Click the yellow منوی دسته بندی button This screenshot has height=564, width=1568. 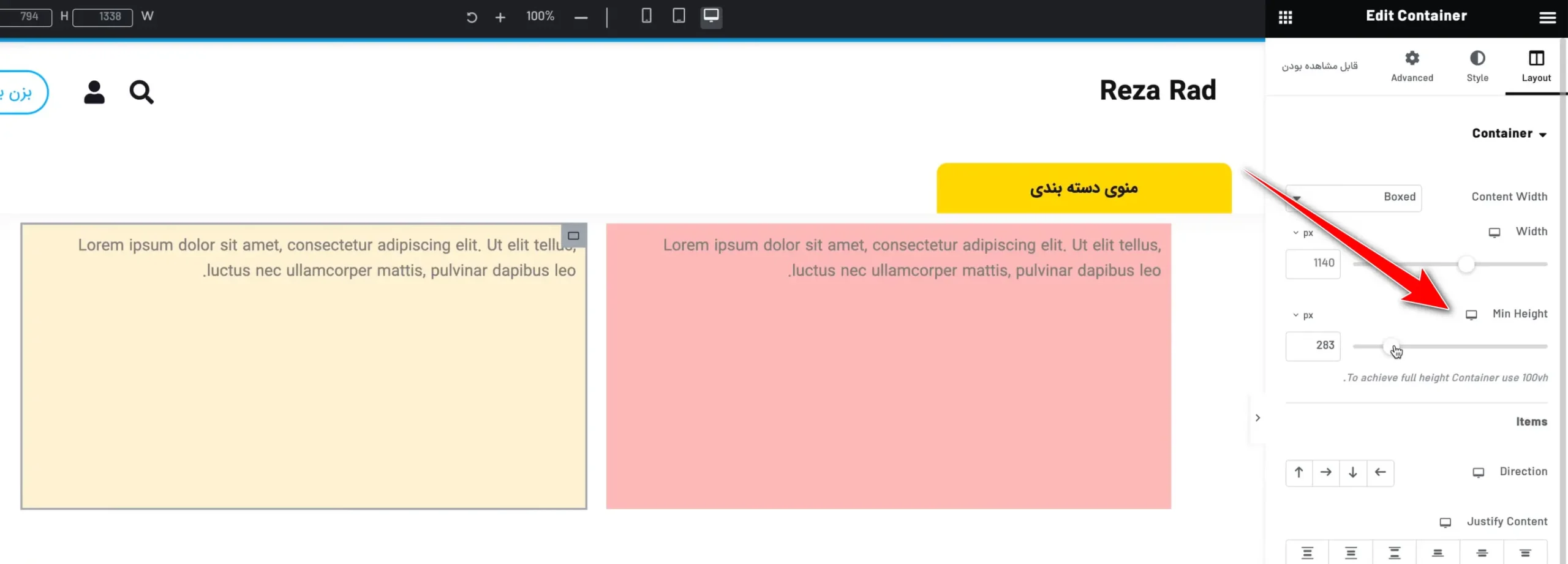1084,188
